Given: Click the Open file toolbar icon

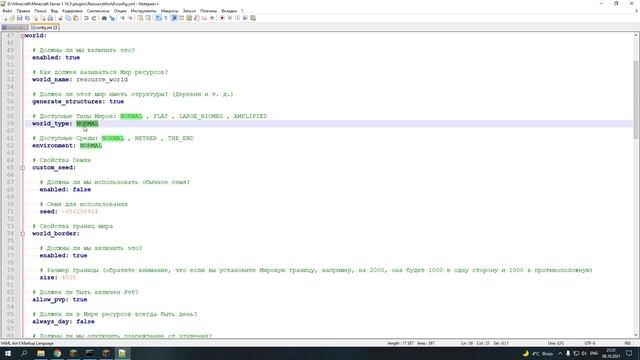Looking at the screenshot, I should [x=12, y=18].
